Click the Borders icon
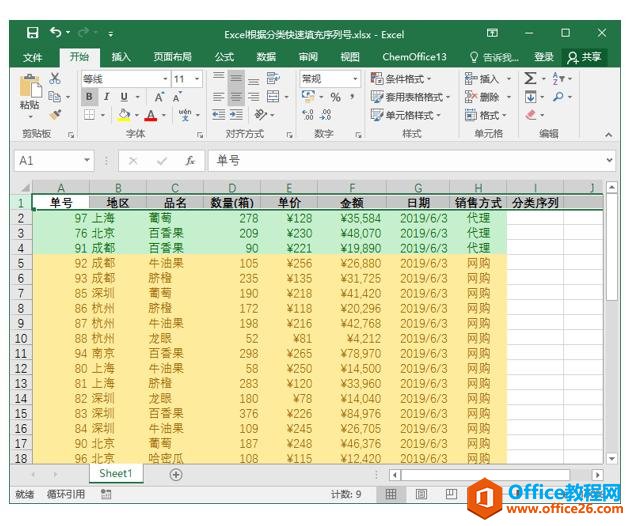Viewport: 630px width, 526px height. pos(89,115)
